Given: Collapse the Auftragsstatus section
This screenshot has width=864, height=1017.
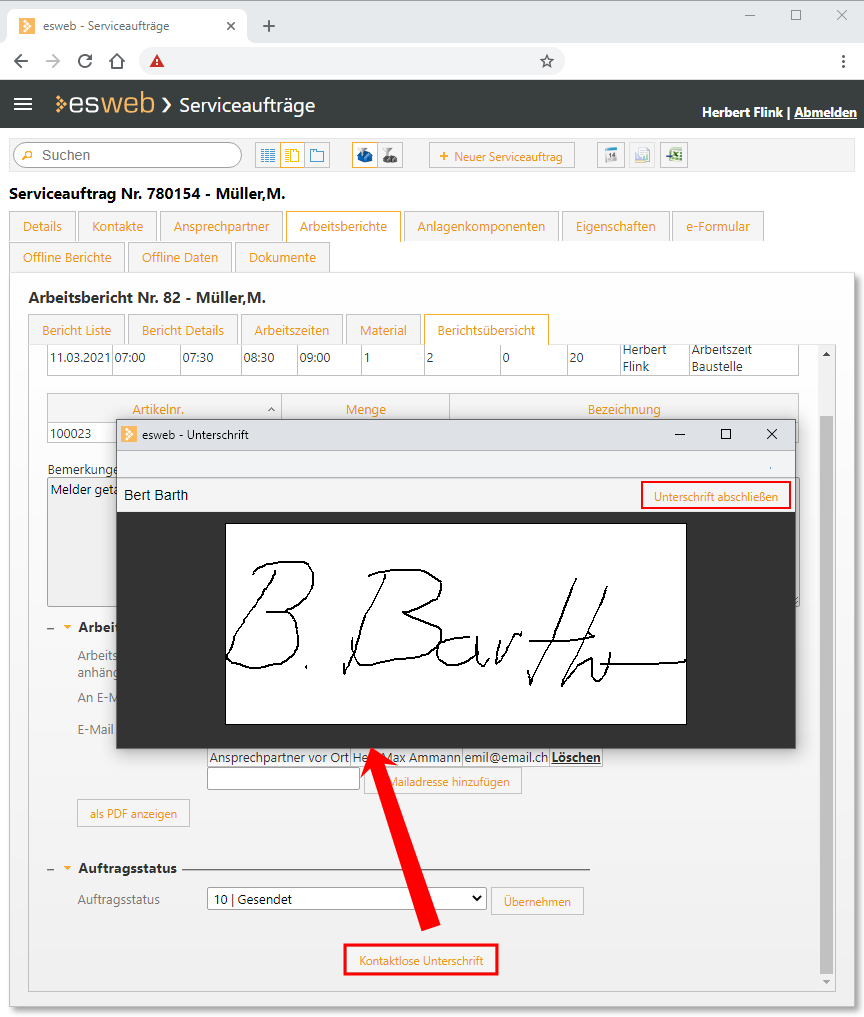Looking at the screenshot, I should (67, 868).
